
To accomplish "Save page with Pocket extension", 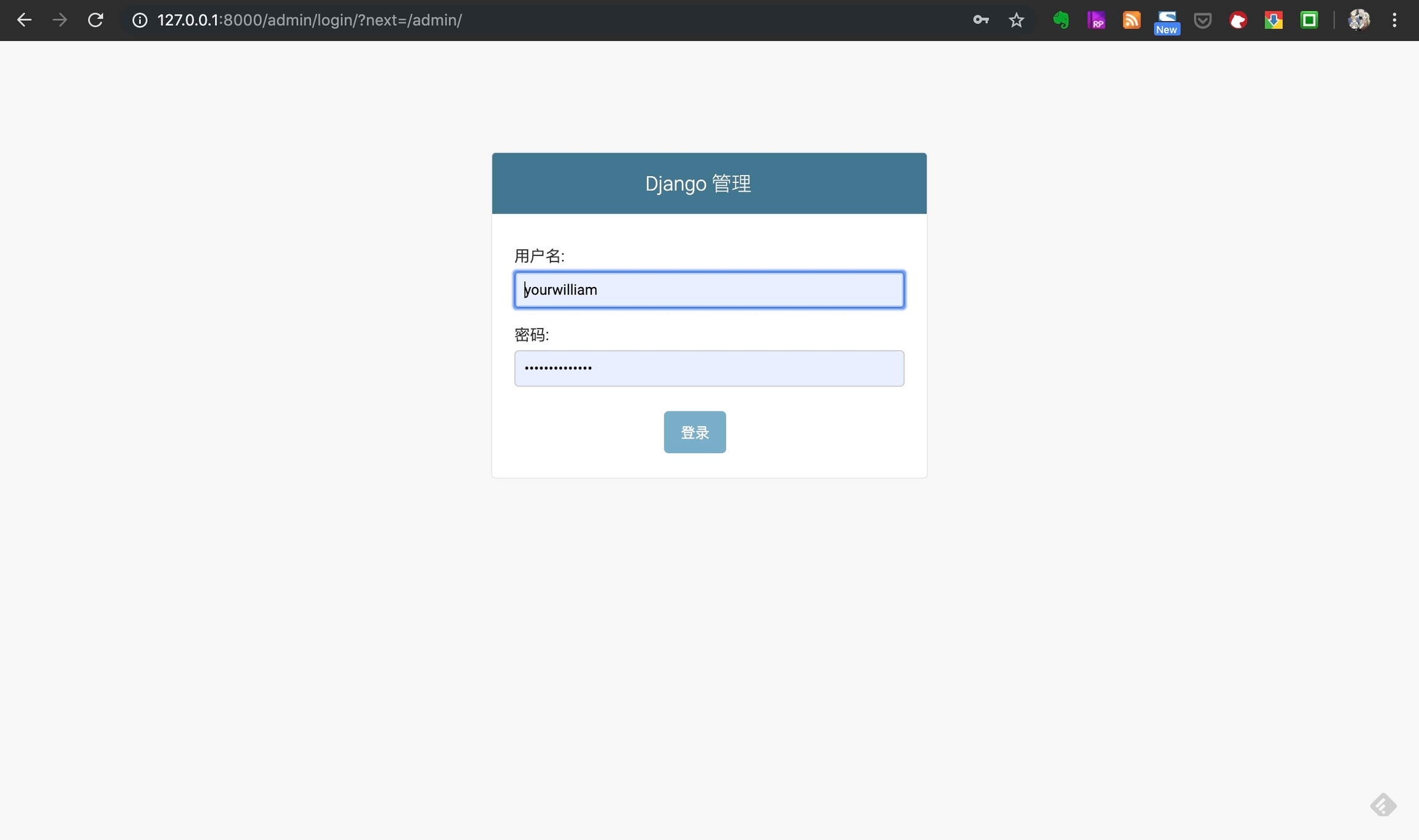I will pos(1202,20).
